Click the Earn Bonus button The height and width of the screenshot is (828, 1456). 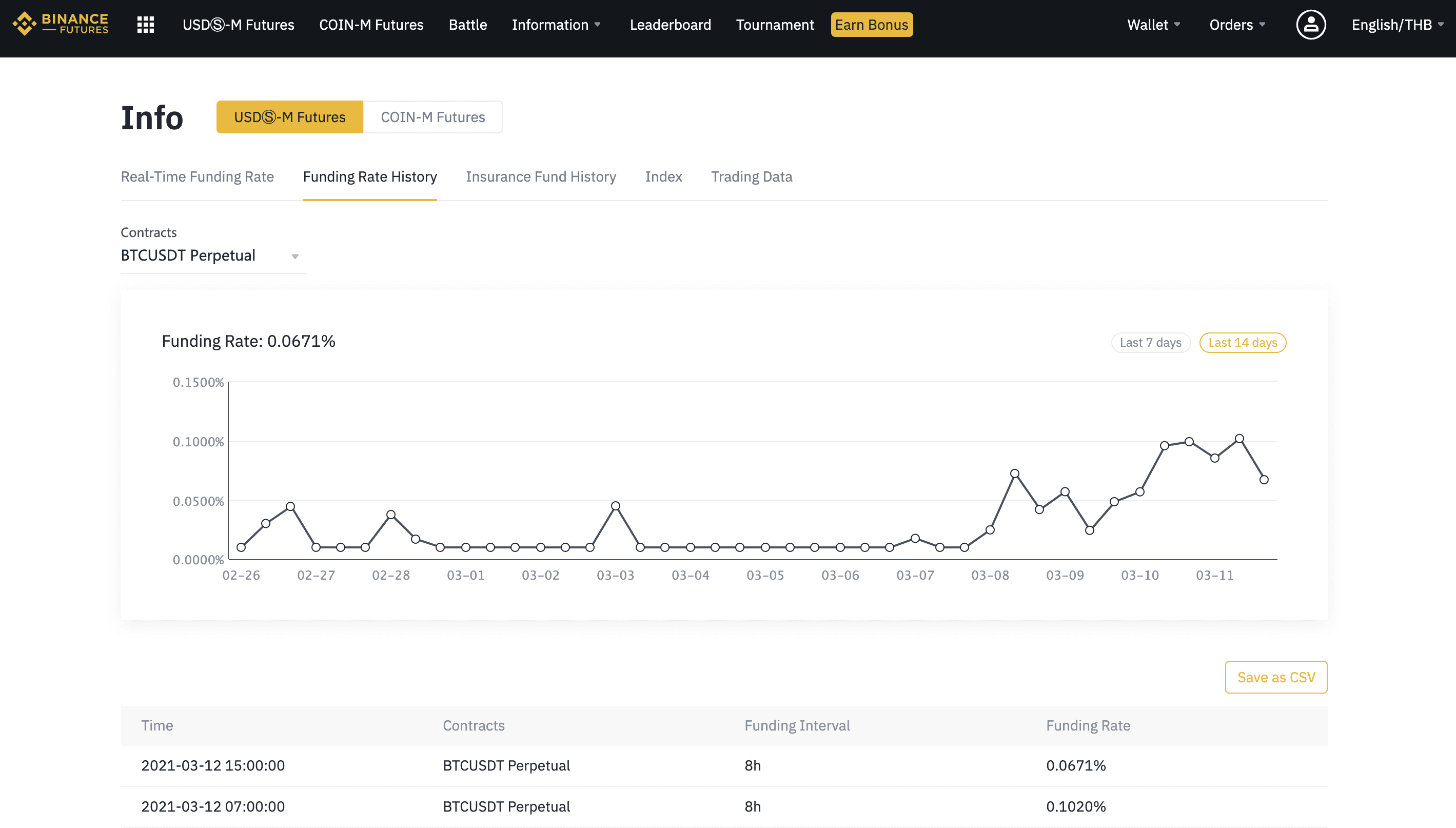click(x=872, y=25)
